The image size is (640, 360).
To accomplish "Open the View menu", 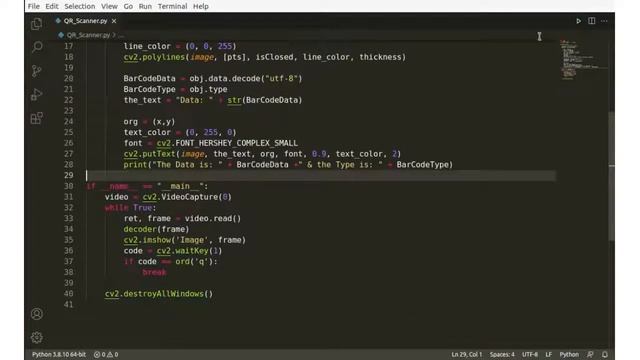I will click(109, 6).
